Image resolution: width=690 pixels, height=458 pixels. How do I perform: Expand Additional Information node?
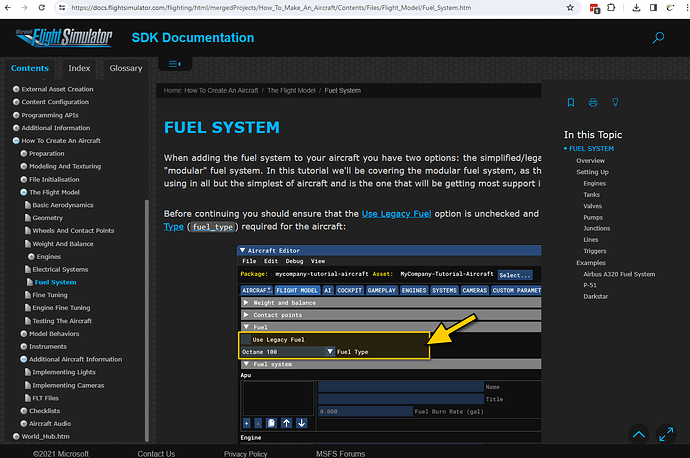(16, 128)
